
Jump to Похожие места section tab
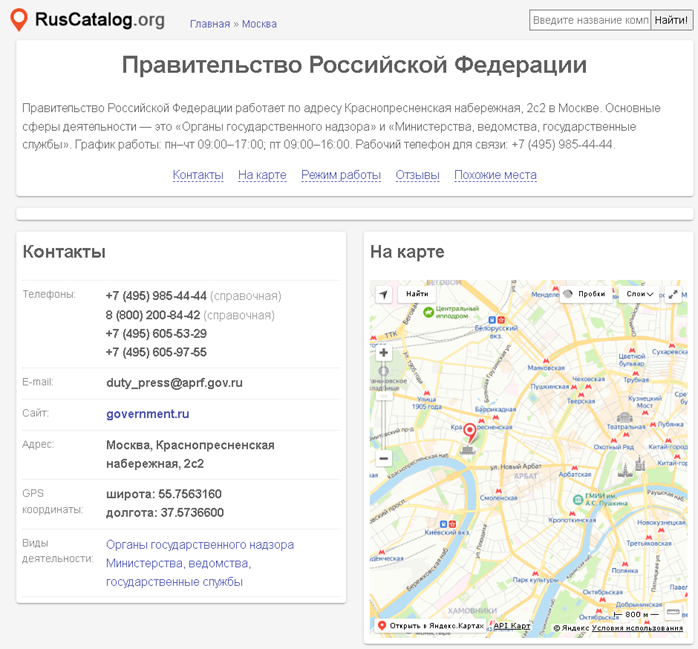pyautogui.click(x=495, y=175)
